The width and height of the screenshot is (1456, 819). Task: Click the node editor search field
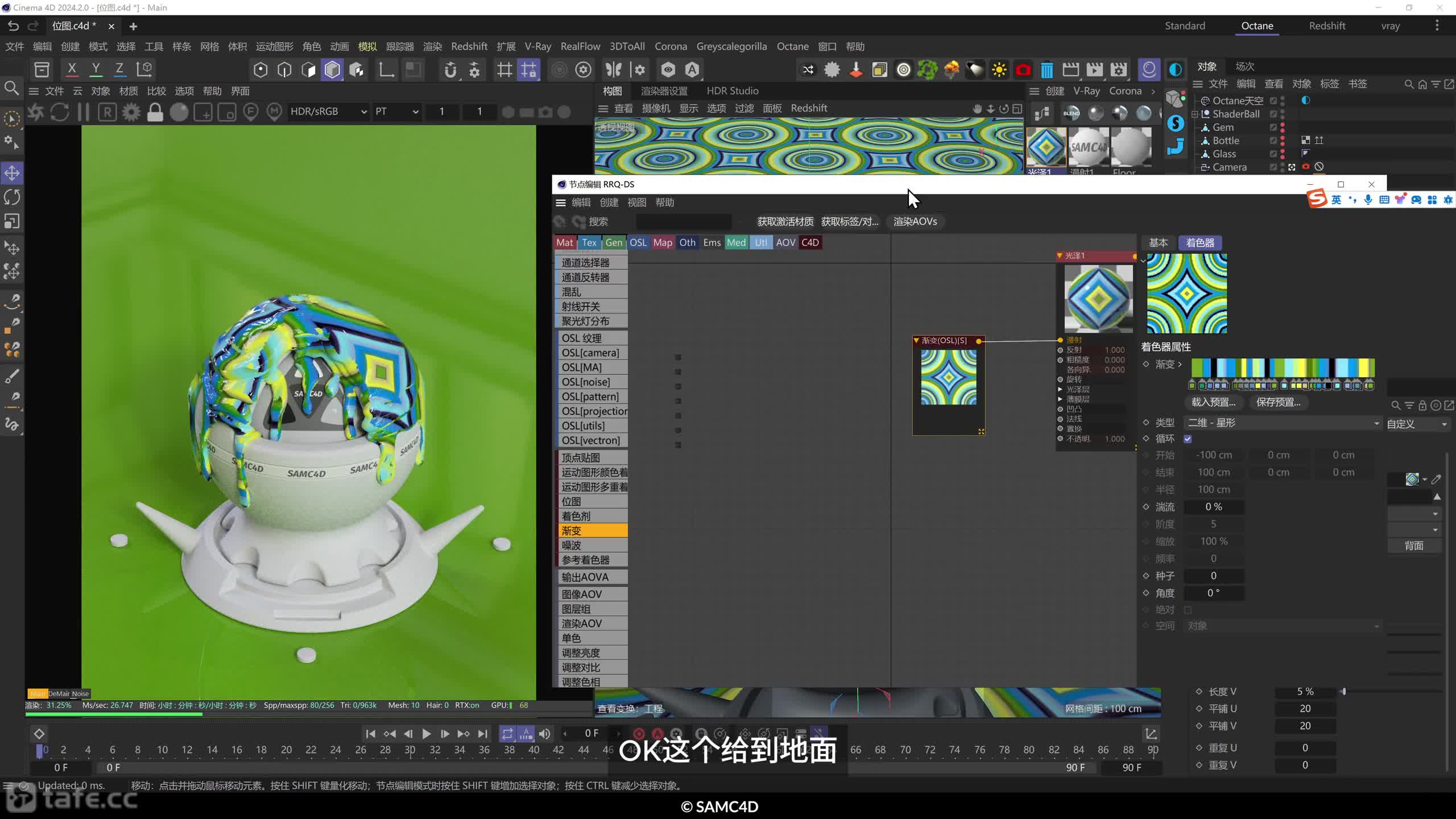pos(683,221)
